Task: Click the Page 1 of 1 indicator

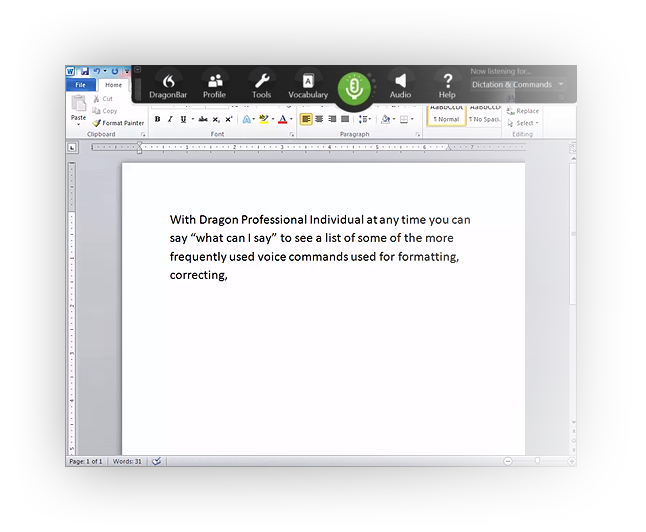Action: 86,461
